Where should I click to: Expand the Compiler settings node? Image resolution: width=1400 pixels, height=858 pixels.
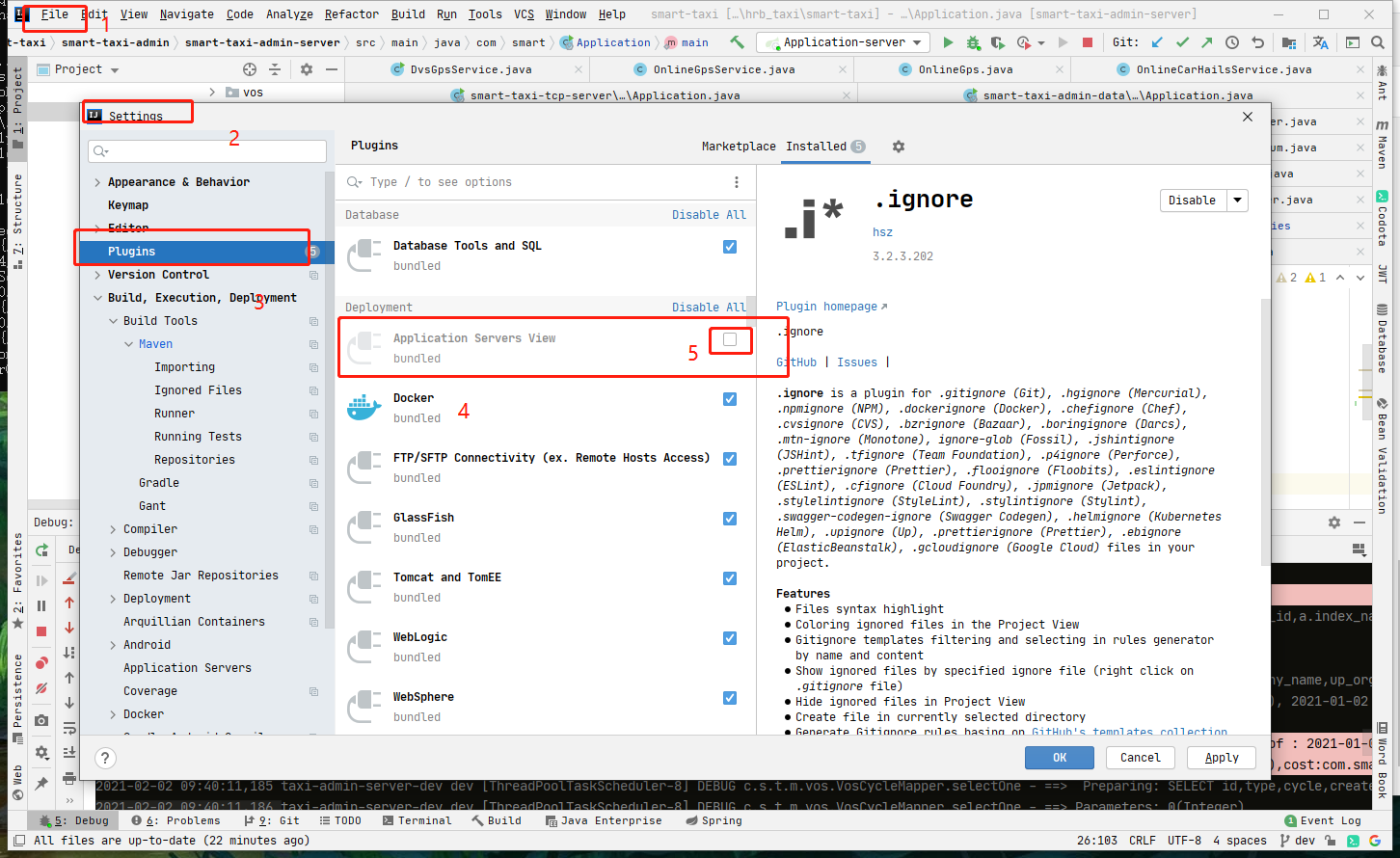tap(113, 529)
